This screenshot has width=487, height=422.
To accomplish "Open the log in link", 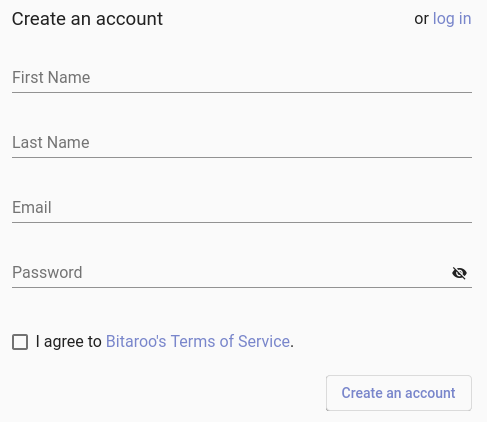I will pos(452,19).
